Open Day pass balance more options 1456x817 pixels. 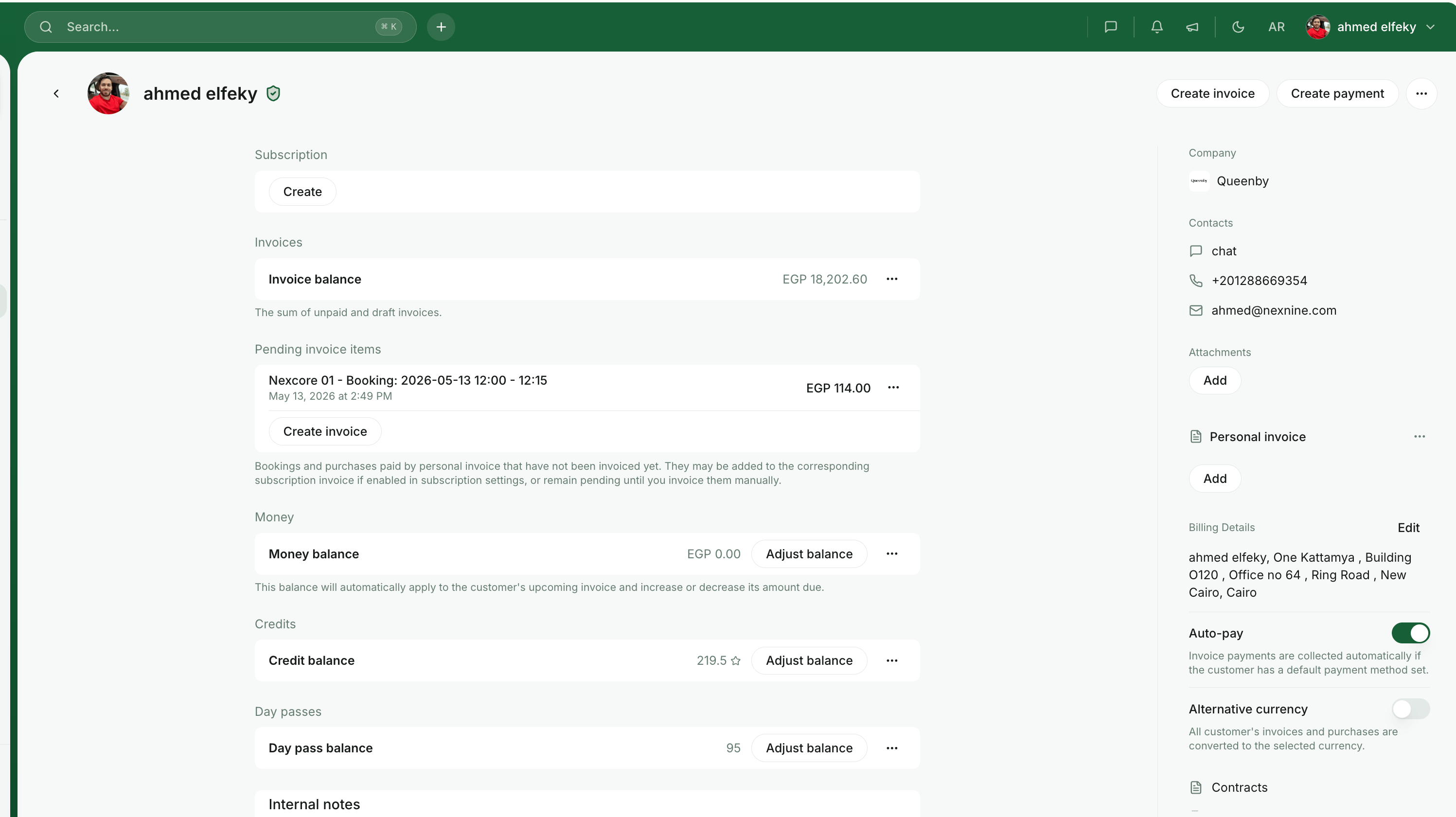pyautogui.click(x=892, y=748)
